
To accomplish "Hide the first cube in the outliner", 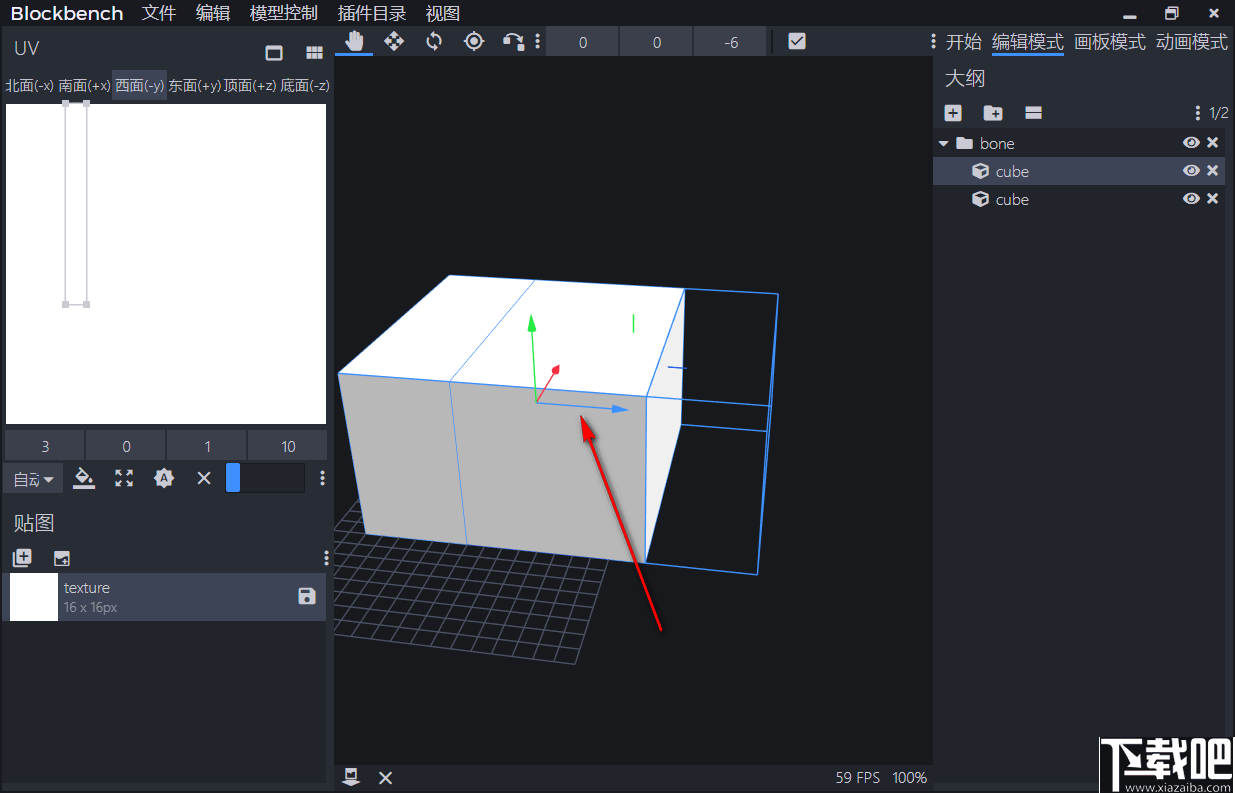I will [x=1191, y=170].
